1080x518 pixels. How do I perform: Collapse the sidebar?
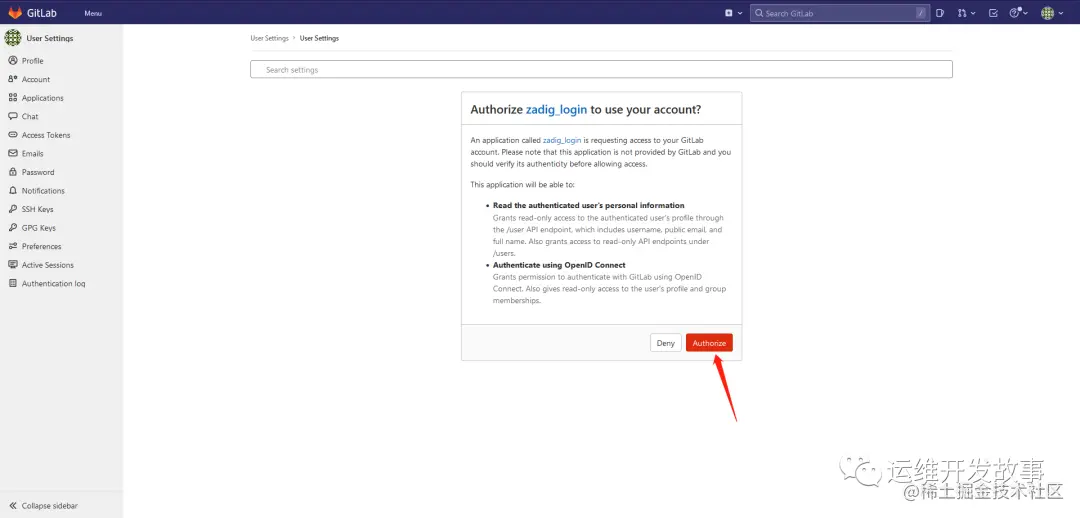(x=43, y=506)
